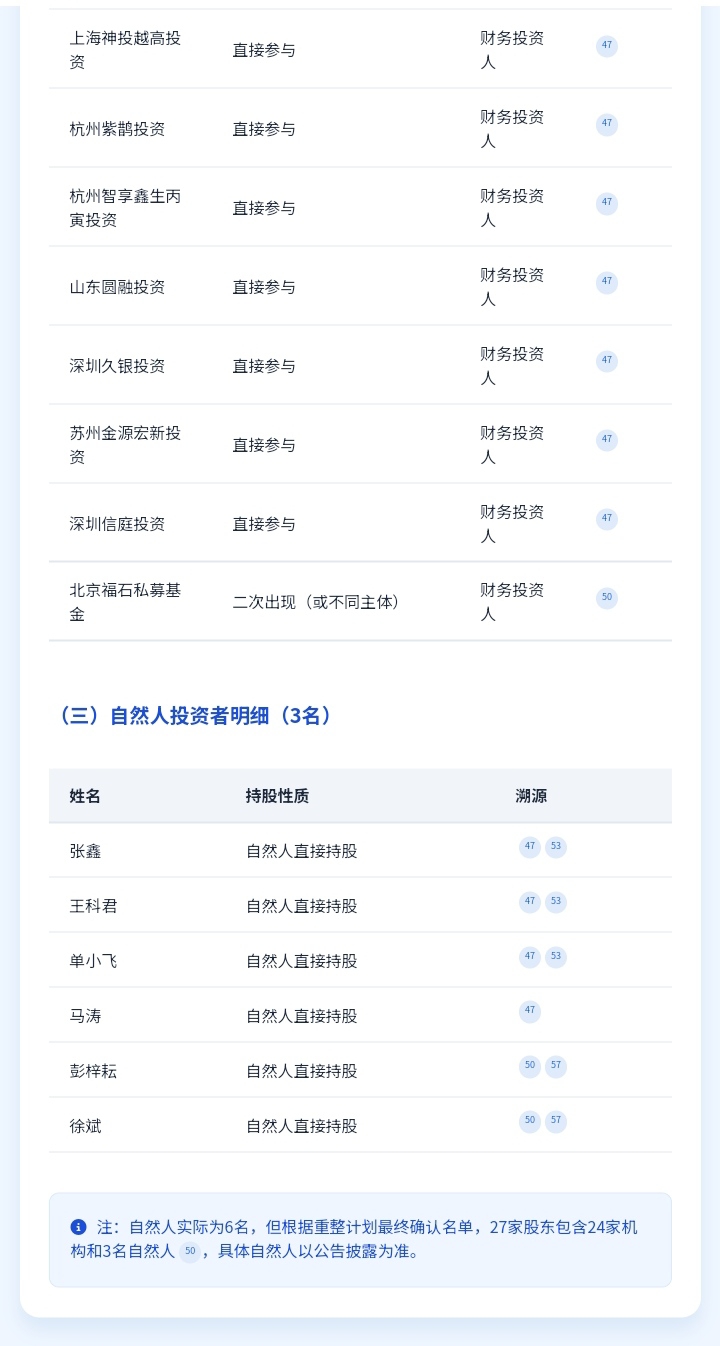The height and width of the screenshot is (1346, 720).
Task: Open citation 47 beside 杭州智享鑫生丙寅投资
Action: (607, 204)
